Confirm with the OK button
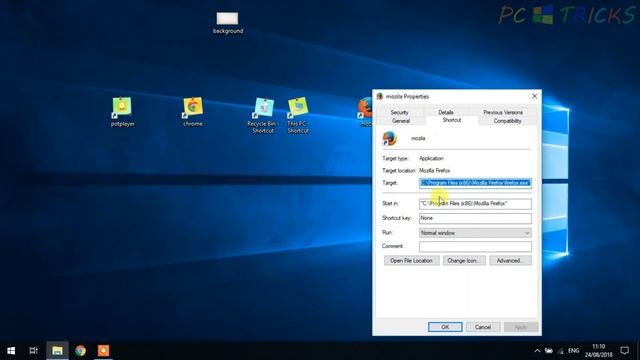This screenshot has width=640, height=360. tap(445, 327)
